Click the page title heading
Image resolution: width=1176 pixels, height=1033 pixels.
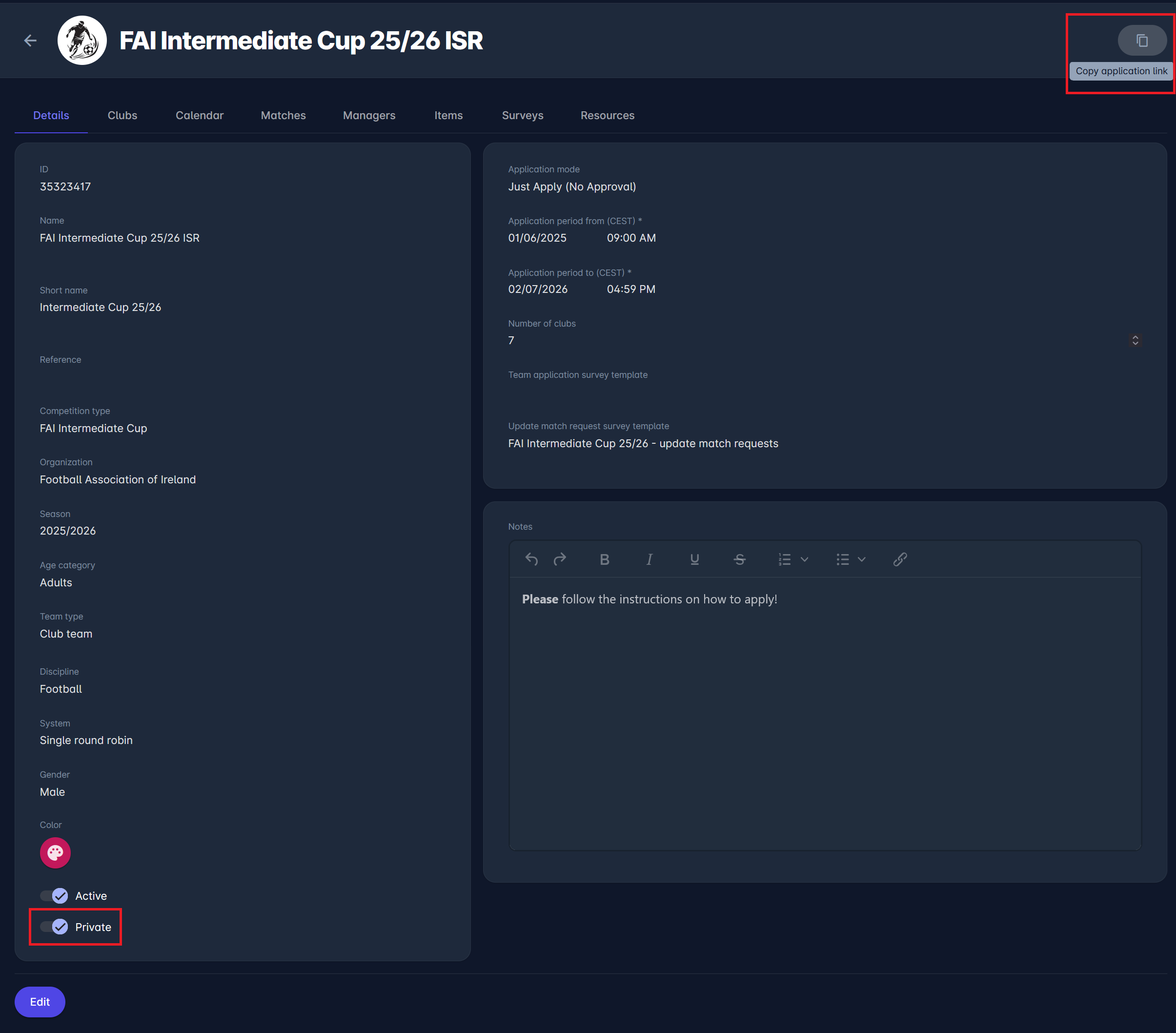pyautogui.click(x=301, y=41)
